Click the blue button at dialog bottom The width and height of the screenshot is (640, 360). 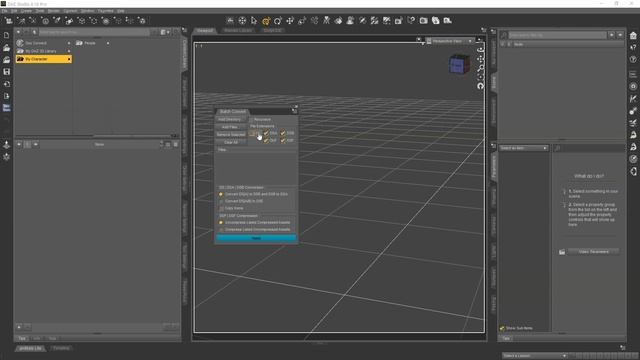tap(256, 238)
